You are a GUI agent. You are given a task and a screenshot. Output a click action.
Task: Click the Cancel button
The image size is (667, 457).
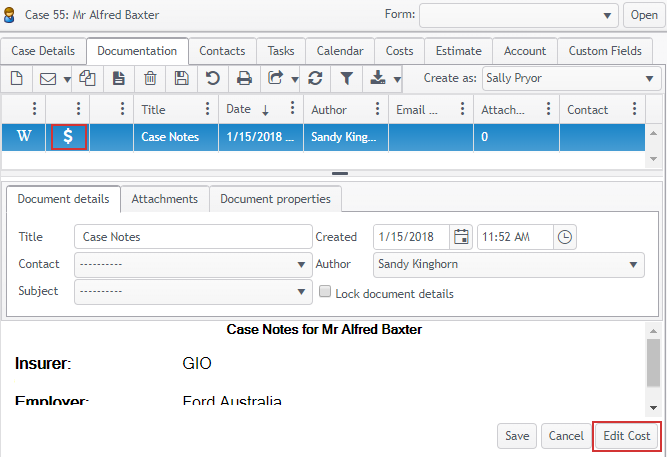[x=565, y=436]
